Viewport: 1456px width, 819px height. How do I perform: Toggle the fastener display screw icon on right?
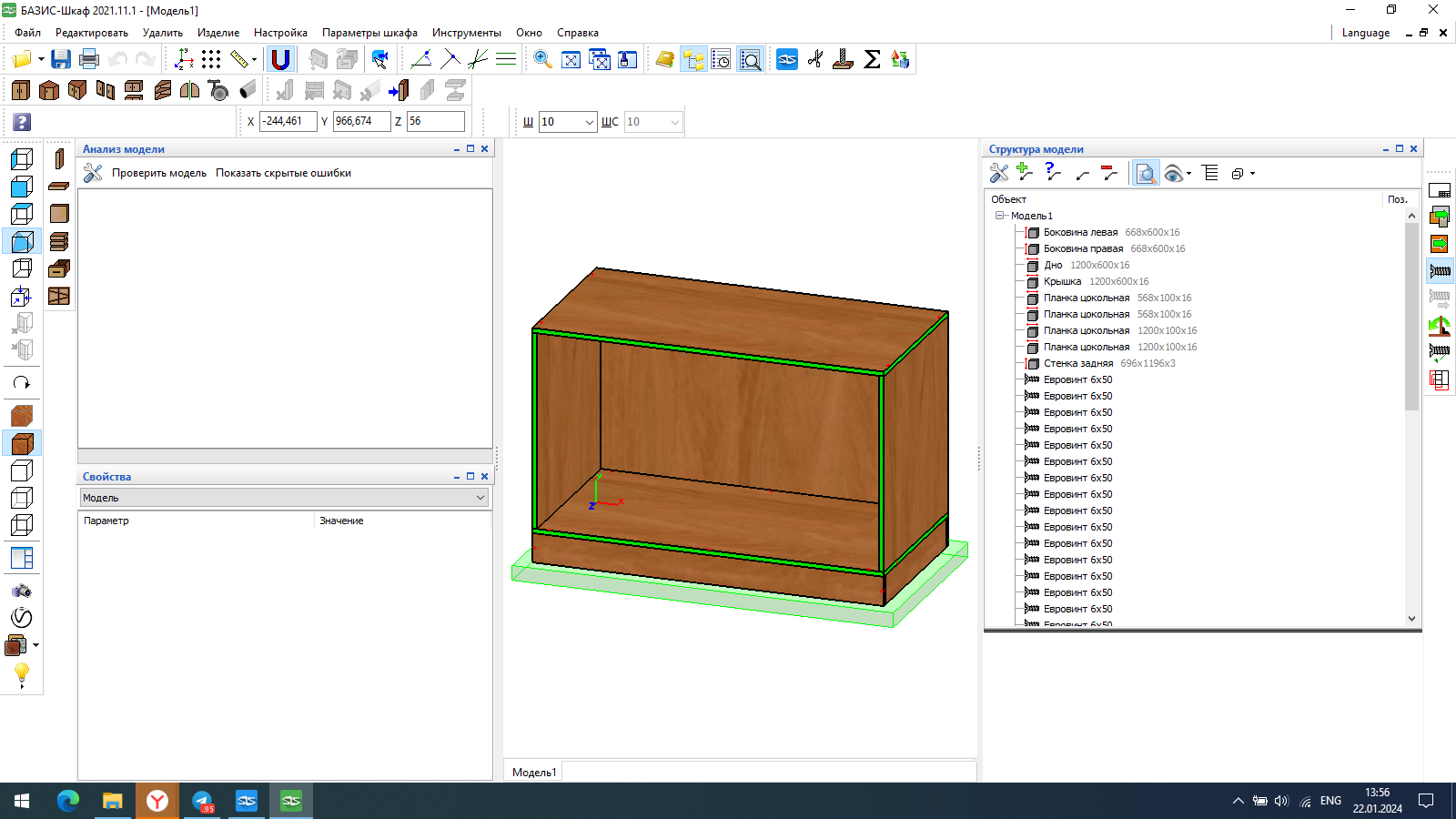coord(1440,271)
